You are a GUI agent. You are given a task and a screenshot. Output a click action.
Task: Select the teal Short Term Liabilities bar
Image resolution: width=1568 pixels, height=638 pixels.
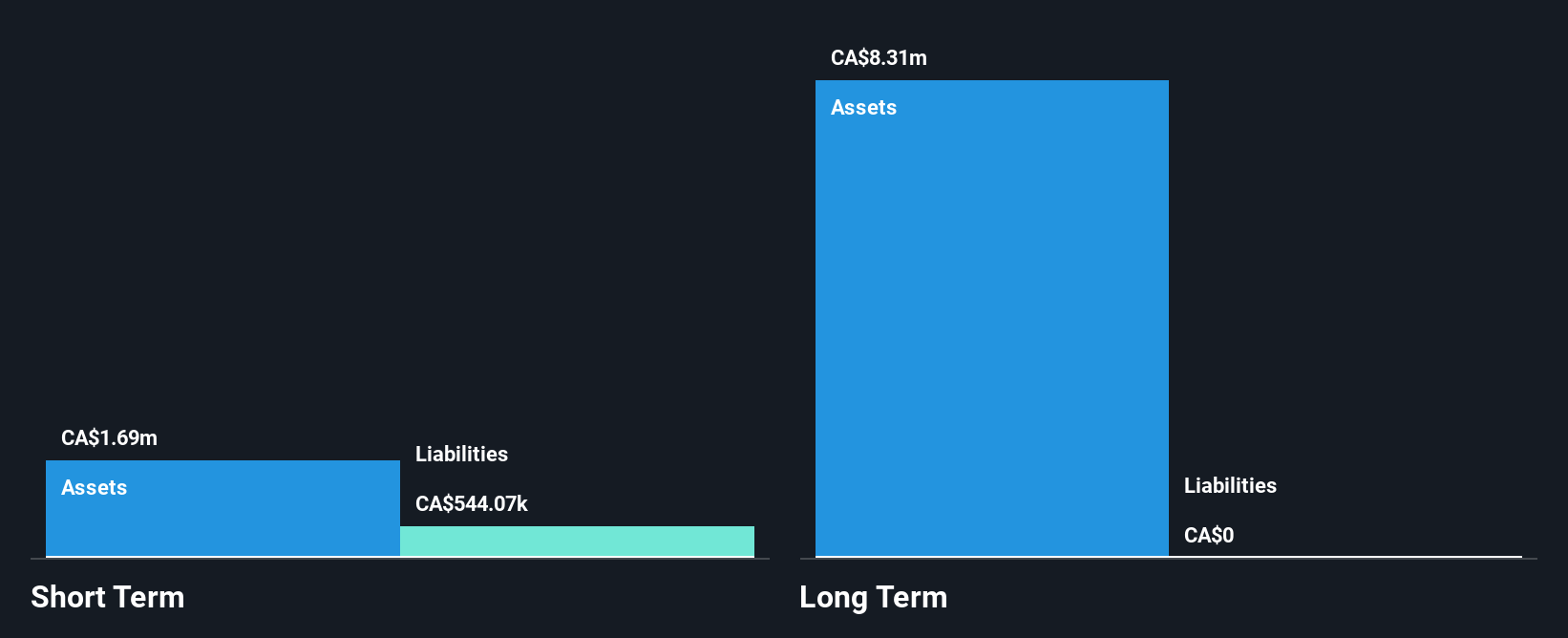click(x=577, y=541)
